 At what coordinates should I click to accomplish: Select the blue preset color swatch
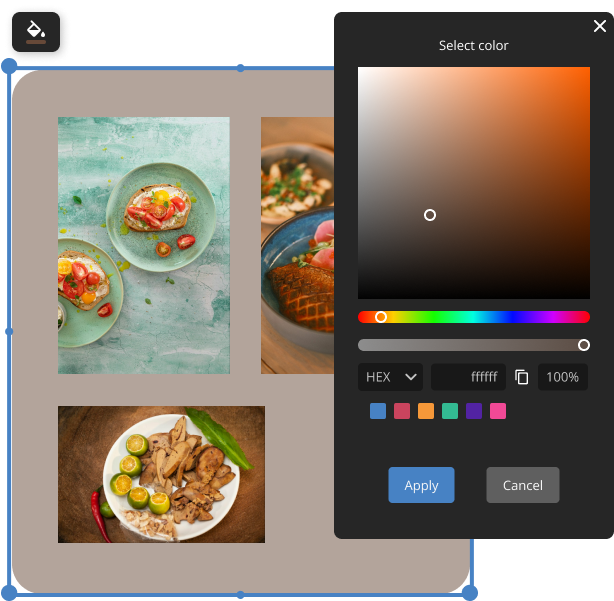point(377,411)
